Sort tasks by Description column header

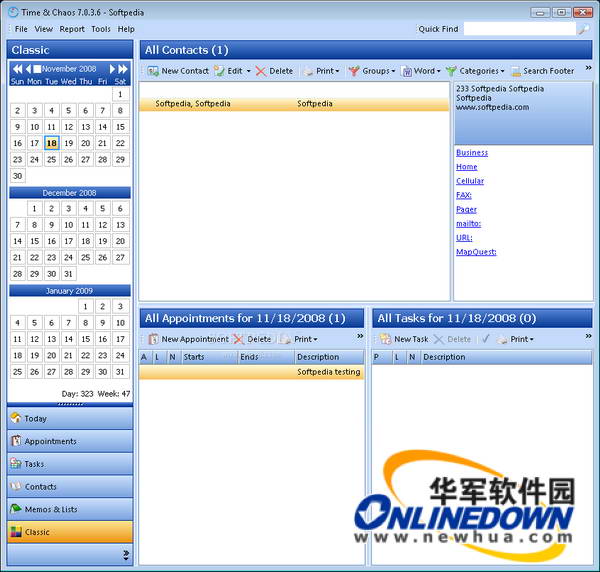coord(506,357)
